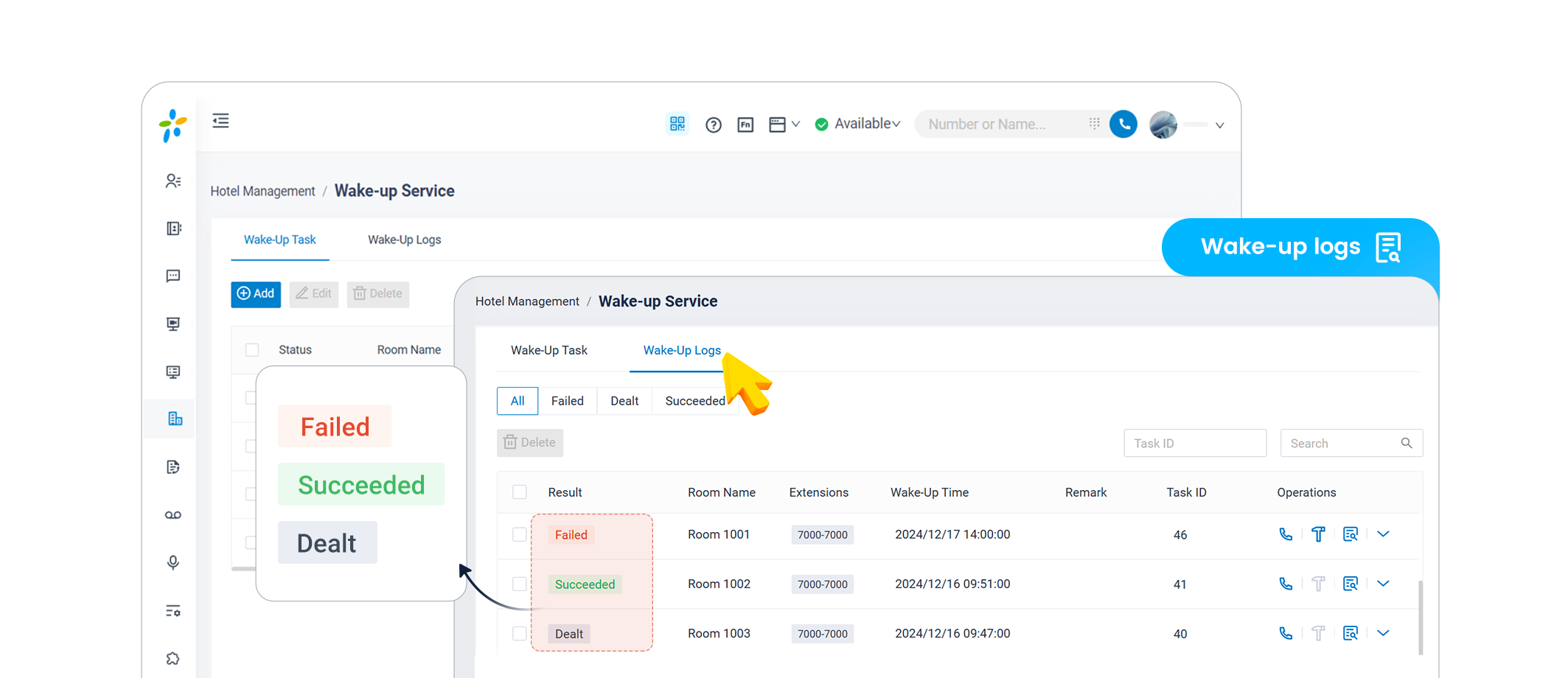Click the Succeeded result tag for Room 1002
Viewport: 1568px width, 678px height.
tap(585, 584)
